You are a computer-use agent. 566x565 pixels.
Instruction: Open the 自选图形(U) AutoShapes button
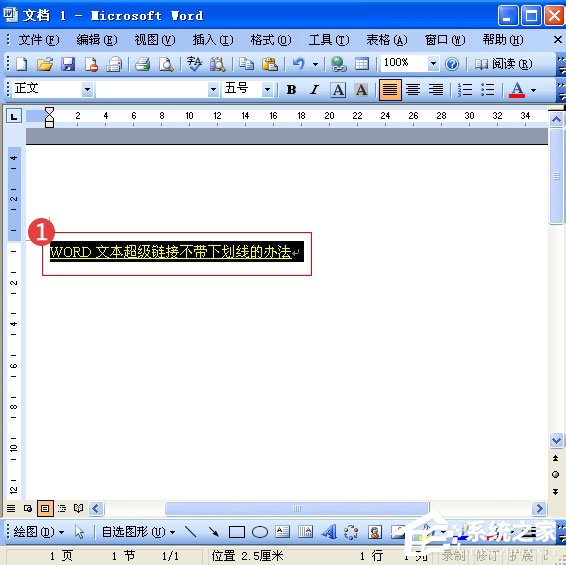138,532
